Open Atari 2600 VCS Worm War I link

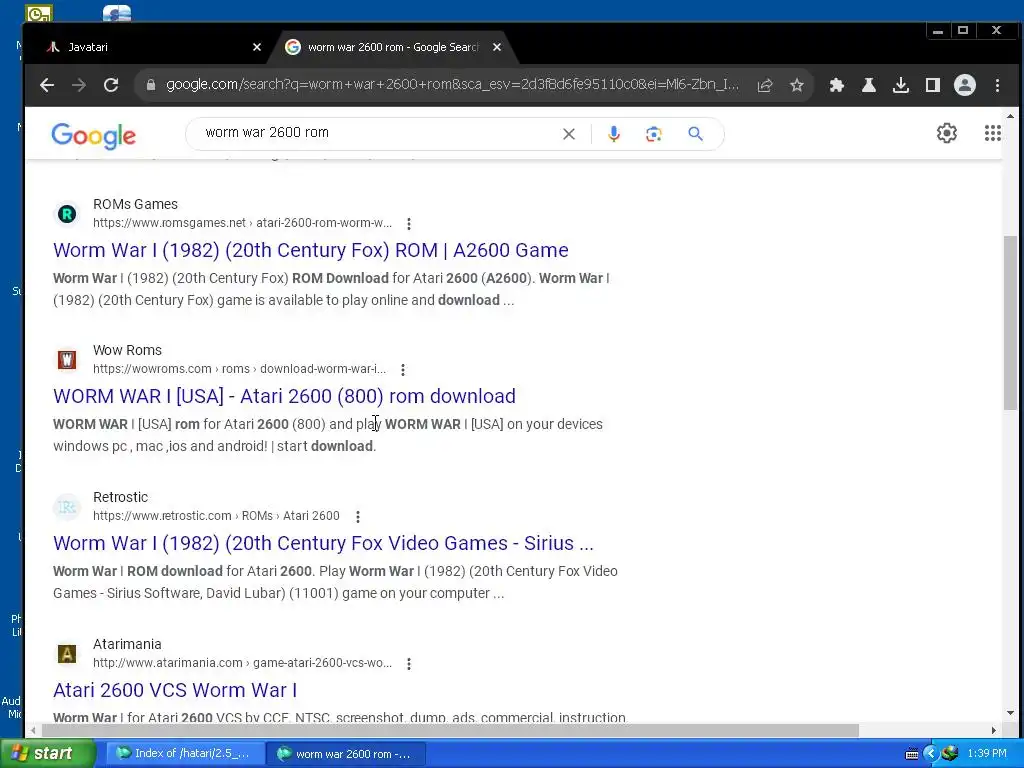pos(175,690)
